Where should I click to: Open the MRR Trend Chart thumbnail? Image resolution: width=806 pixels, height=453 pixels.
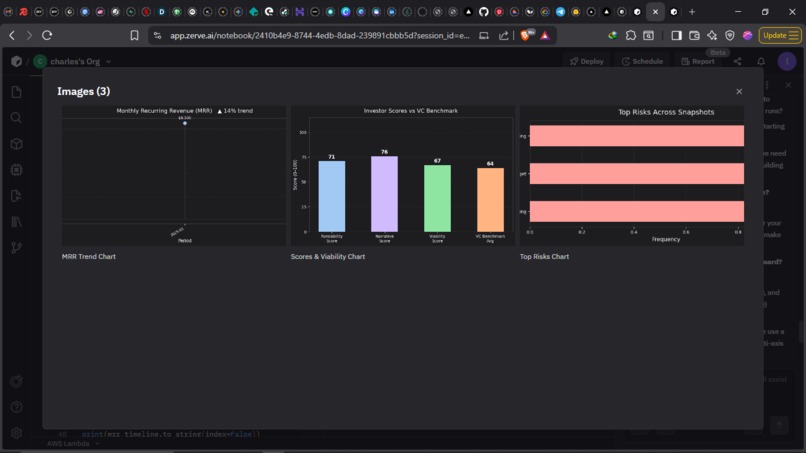tap(174, 175)
